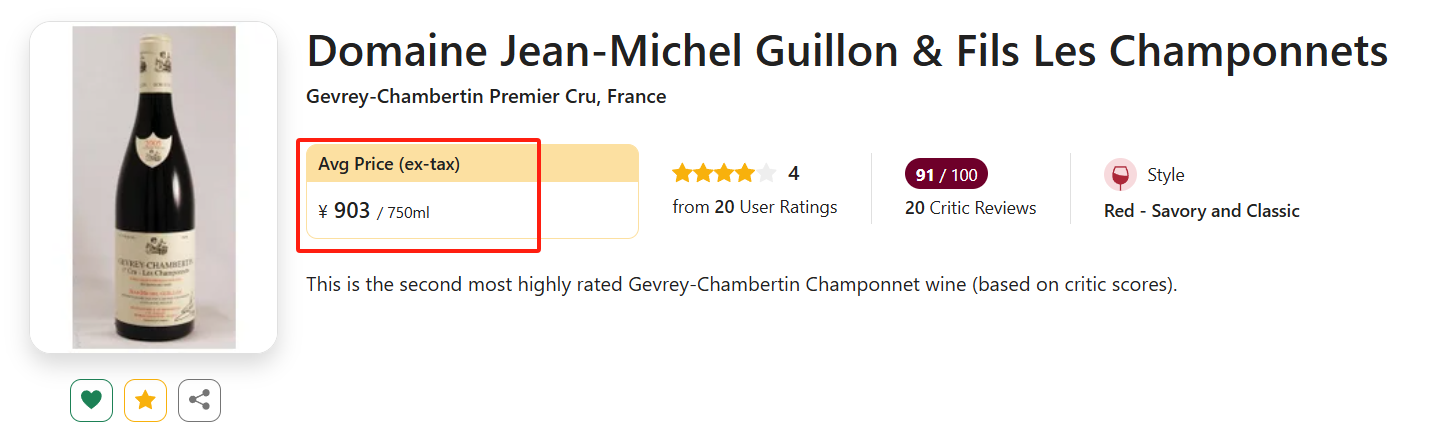
Task: Open the wine bottle thumbnail image
Action: point(154,187)
